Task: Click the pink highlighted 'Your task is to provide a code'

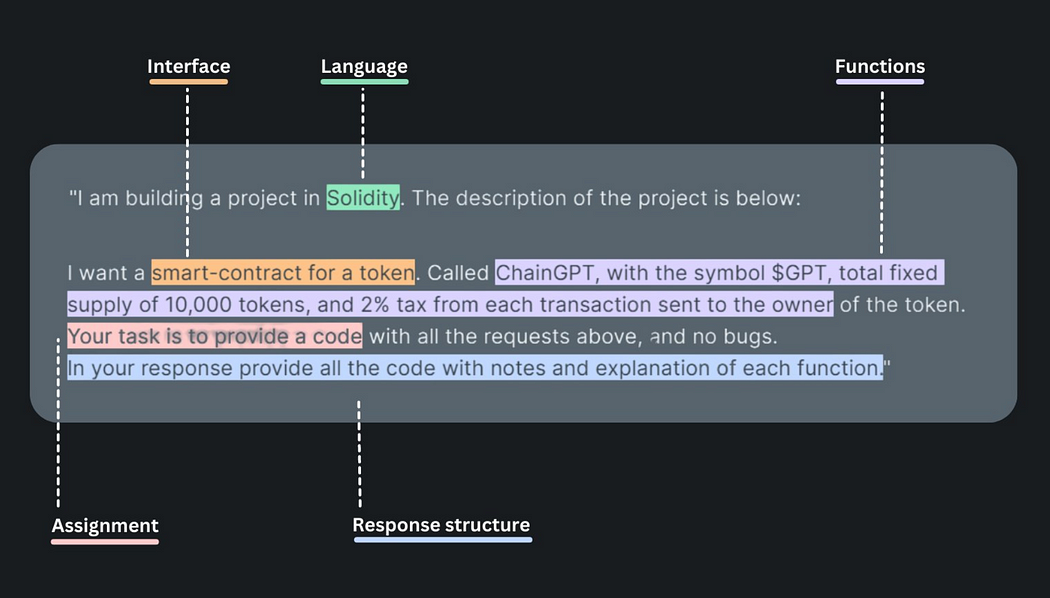Action: [x=215, y=336]
